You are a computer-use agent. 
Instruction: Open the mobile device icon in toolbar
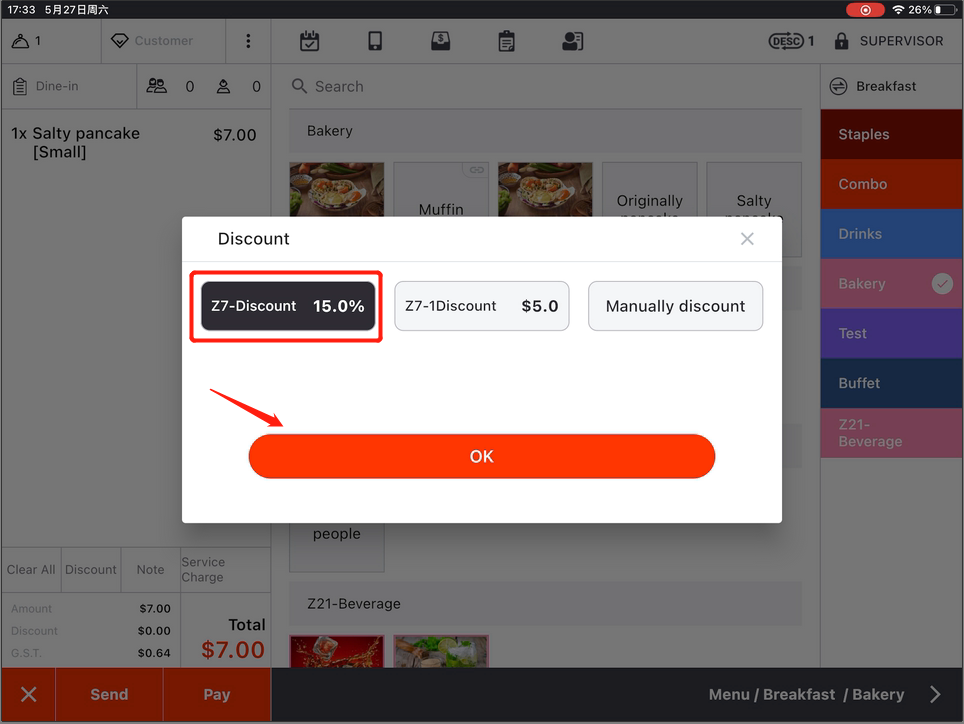pos(375,41)
